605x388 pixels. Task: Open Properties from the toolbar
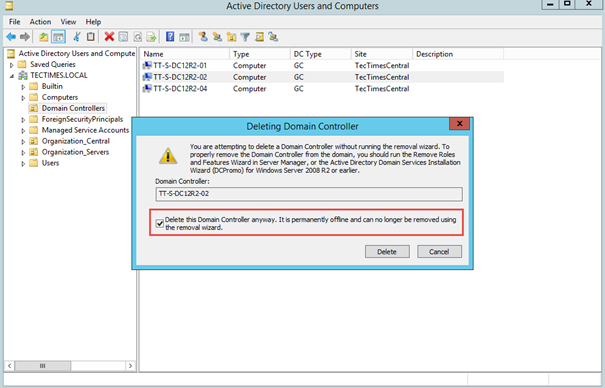(123, 37)
